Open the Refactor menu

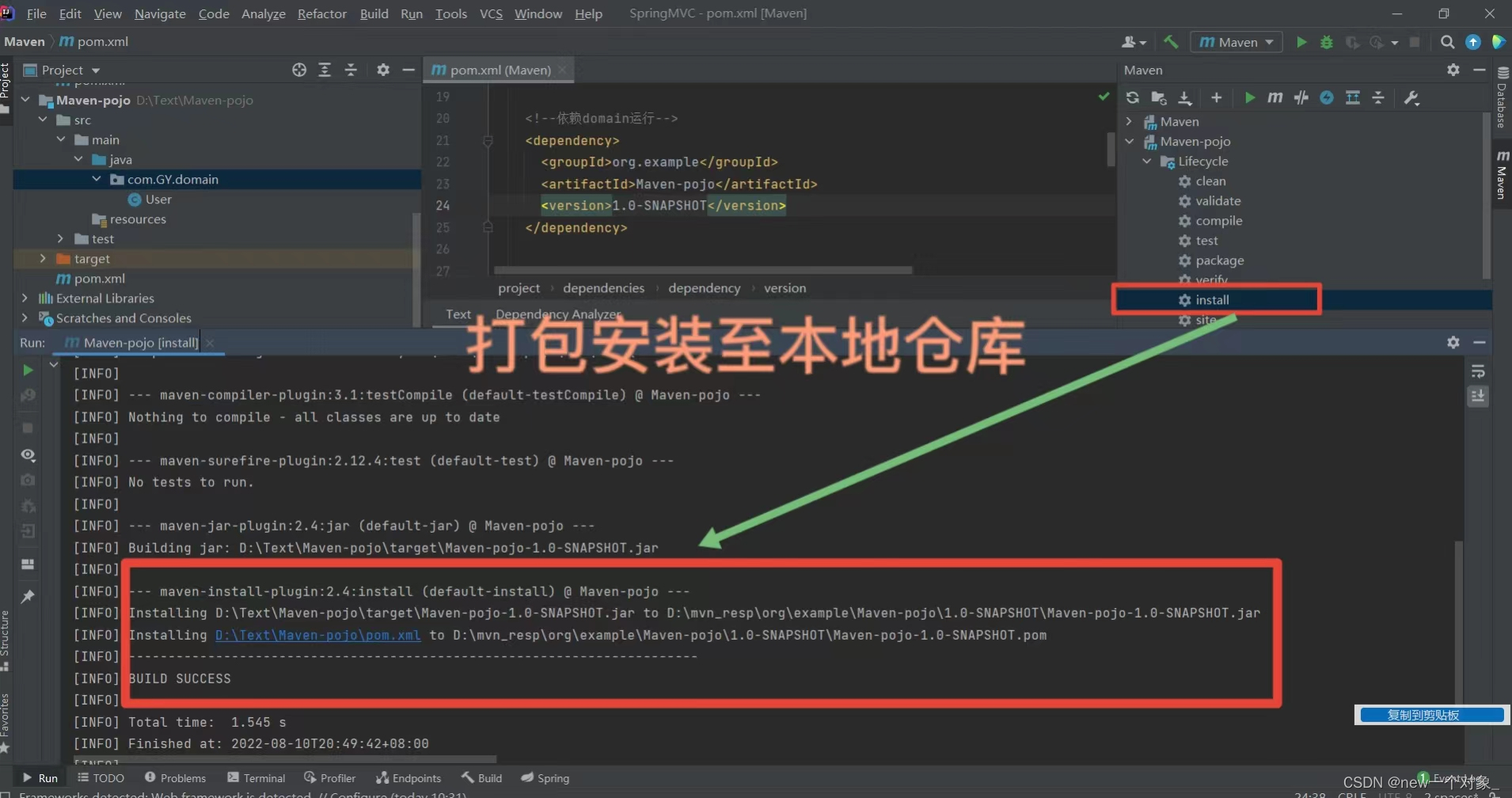(322, 13)
